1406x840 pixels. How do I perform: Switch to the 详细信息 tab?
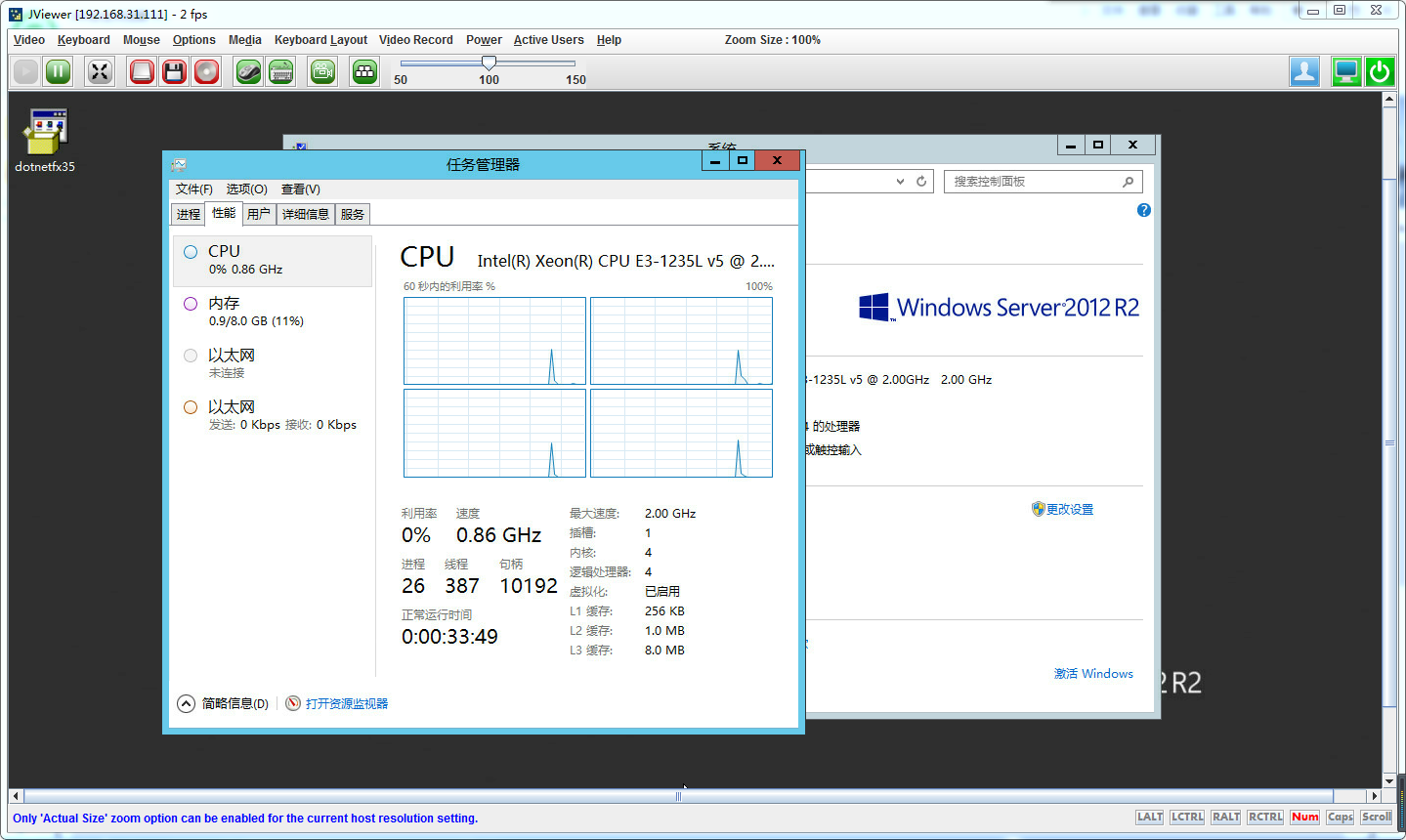[305, 214]
